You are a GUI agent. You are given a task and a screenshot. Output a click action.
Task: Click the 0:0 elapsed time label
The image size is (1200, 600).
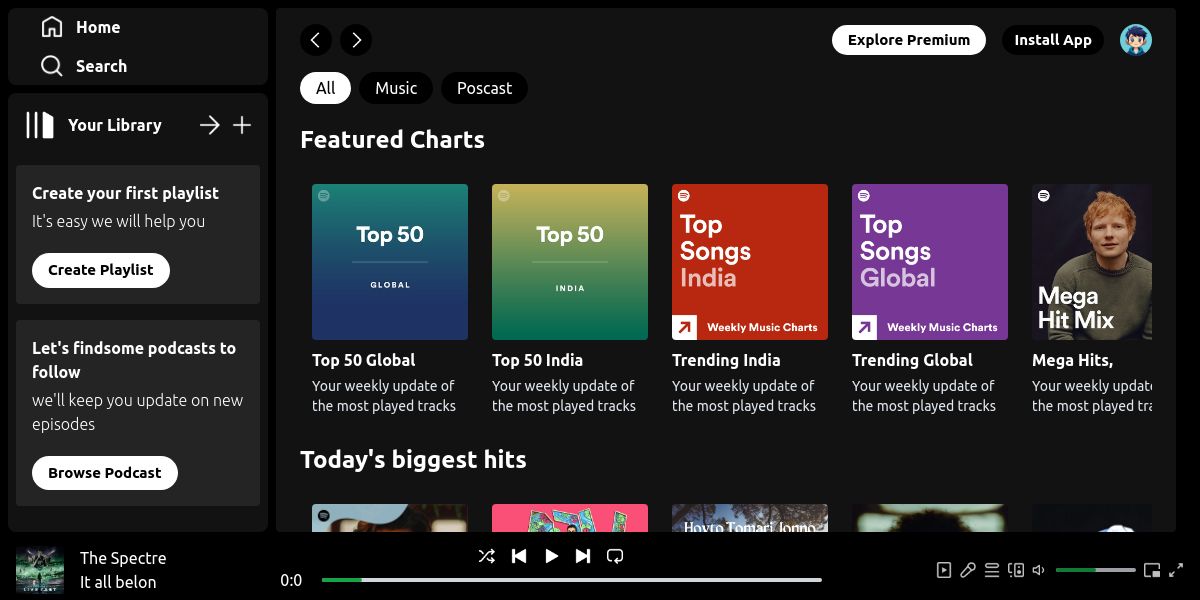(x=291, y=580)
